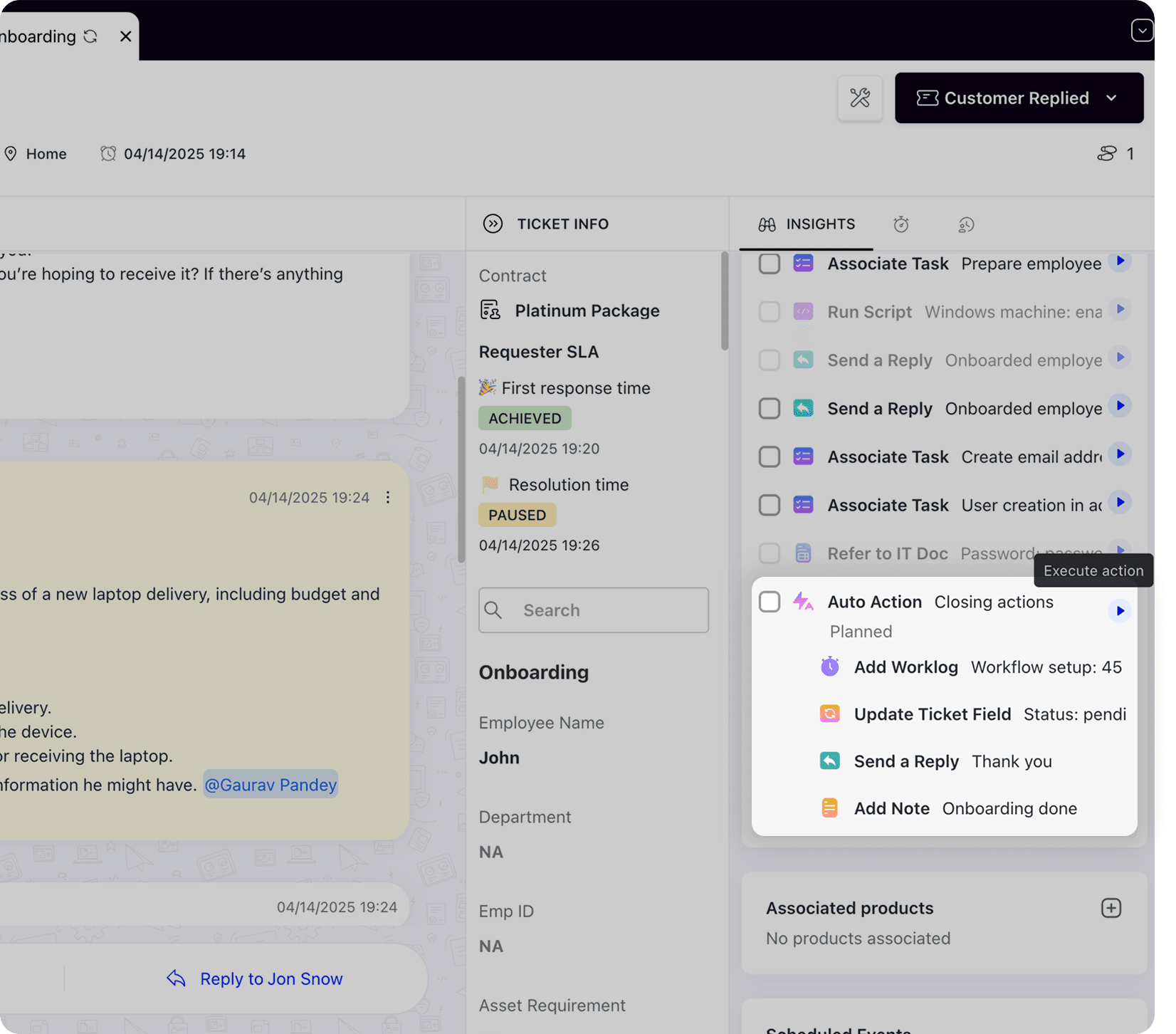Tick the Associate Task User creation checkbox
1176x1034 pixels.
tap(770, 506)
